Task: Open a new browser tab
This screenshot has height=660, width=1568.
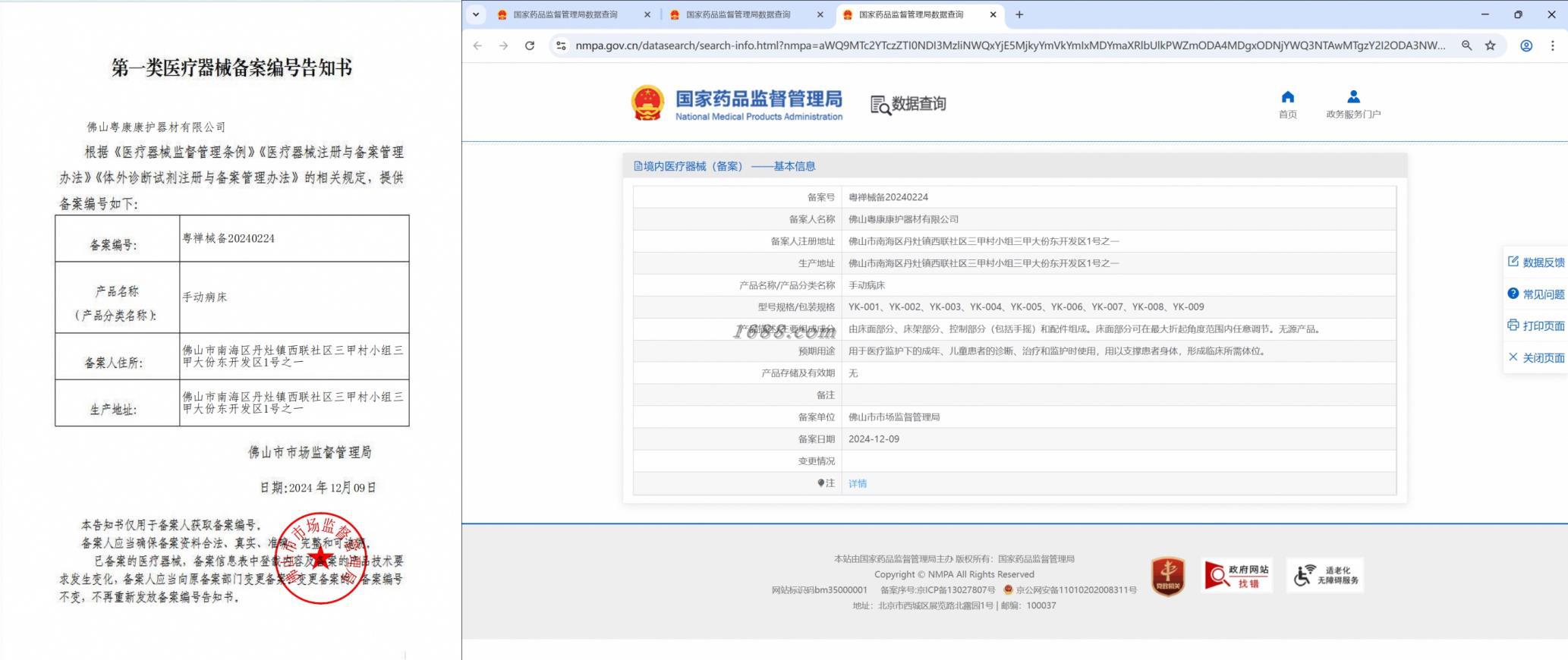Action: point(1019,14)
